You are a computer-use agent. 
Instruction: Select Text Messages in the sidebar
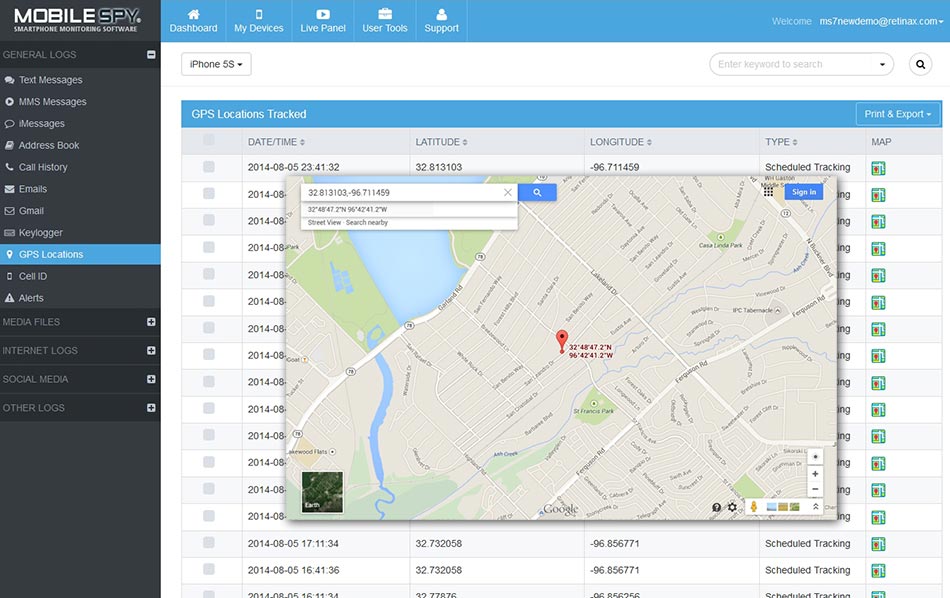pos(50,80)
